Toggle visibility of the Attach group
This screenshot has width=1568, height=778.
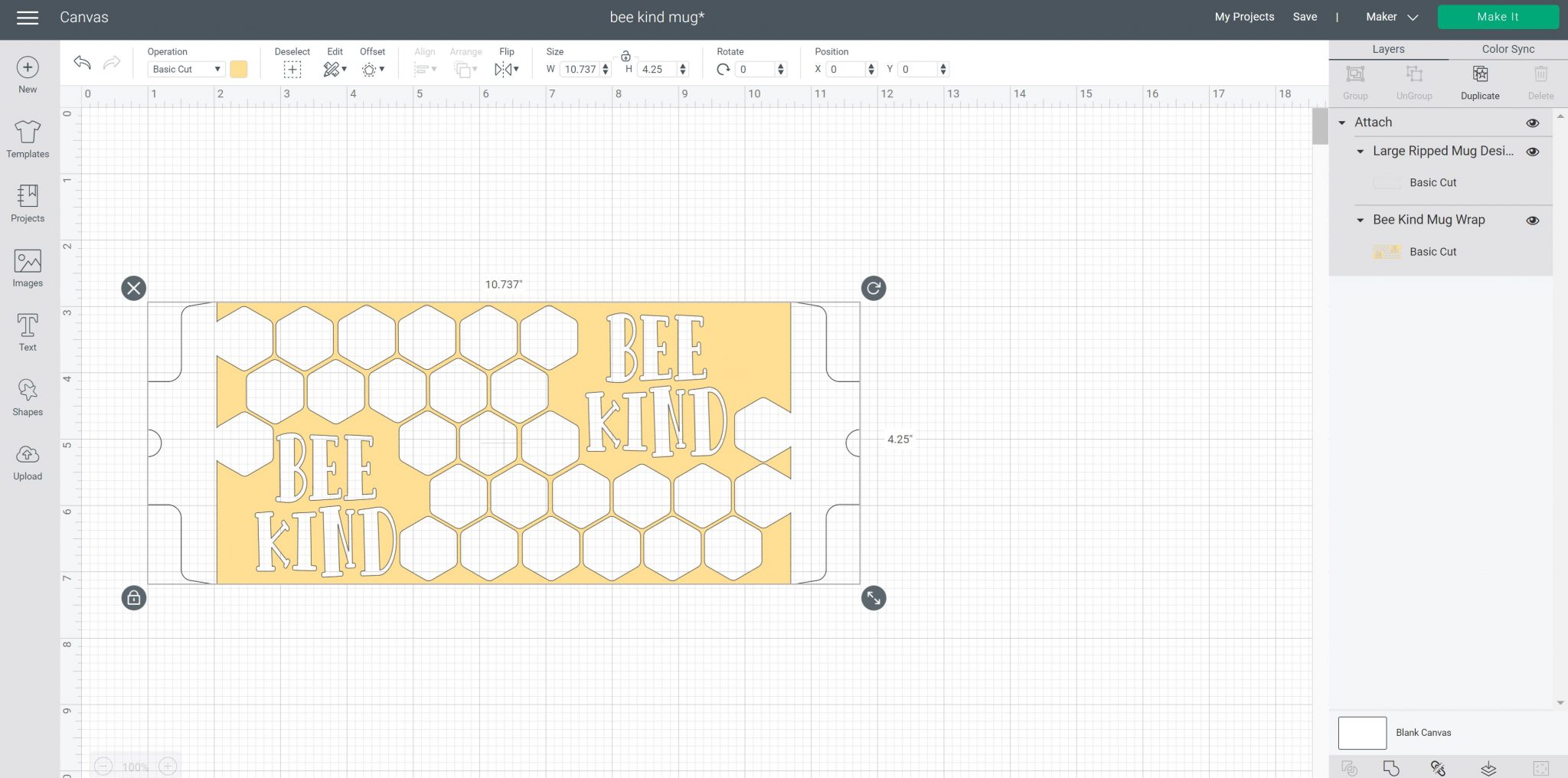pyautogui.click(x=1532, y=123)
